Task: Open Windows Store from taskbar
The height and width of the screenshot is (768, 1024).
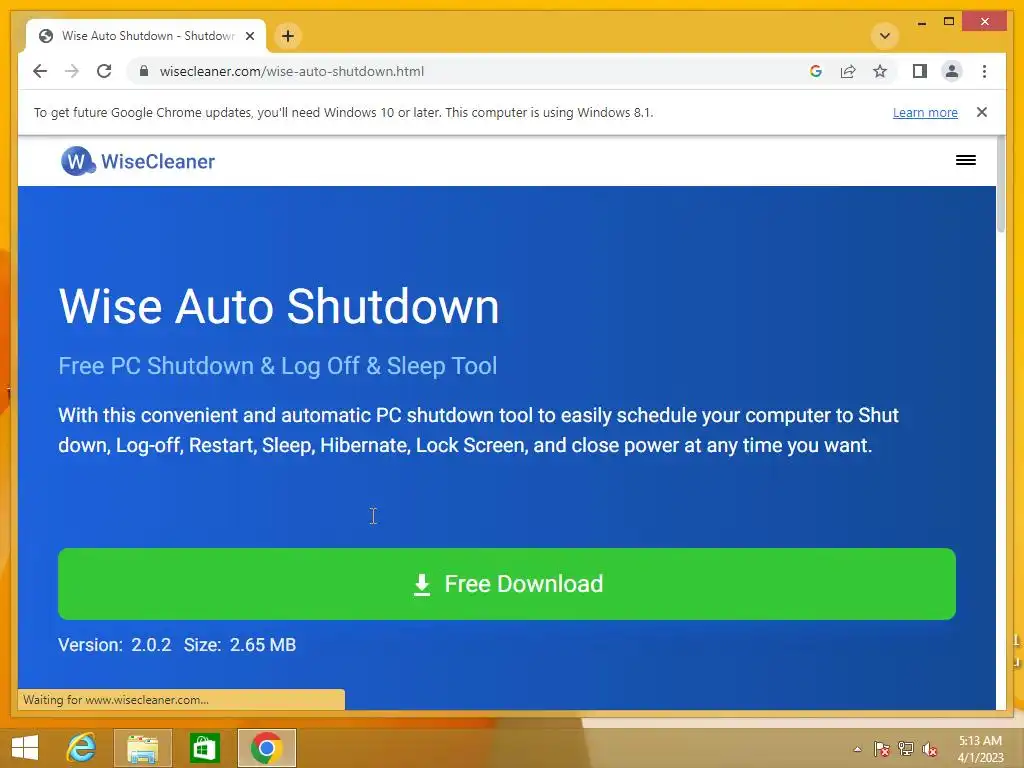Action: coord(204,748)
